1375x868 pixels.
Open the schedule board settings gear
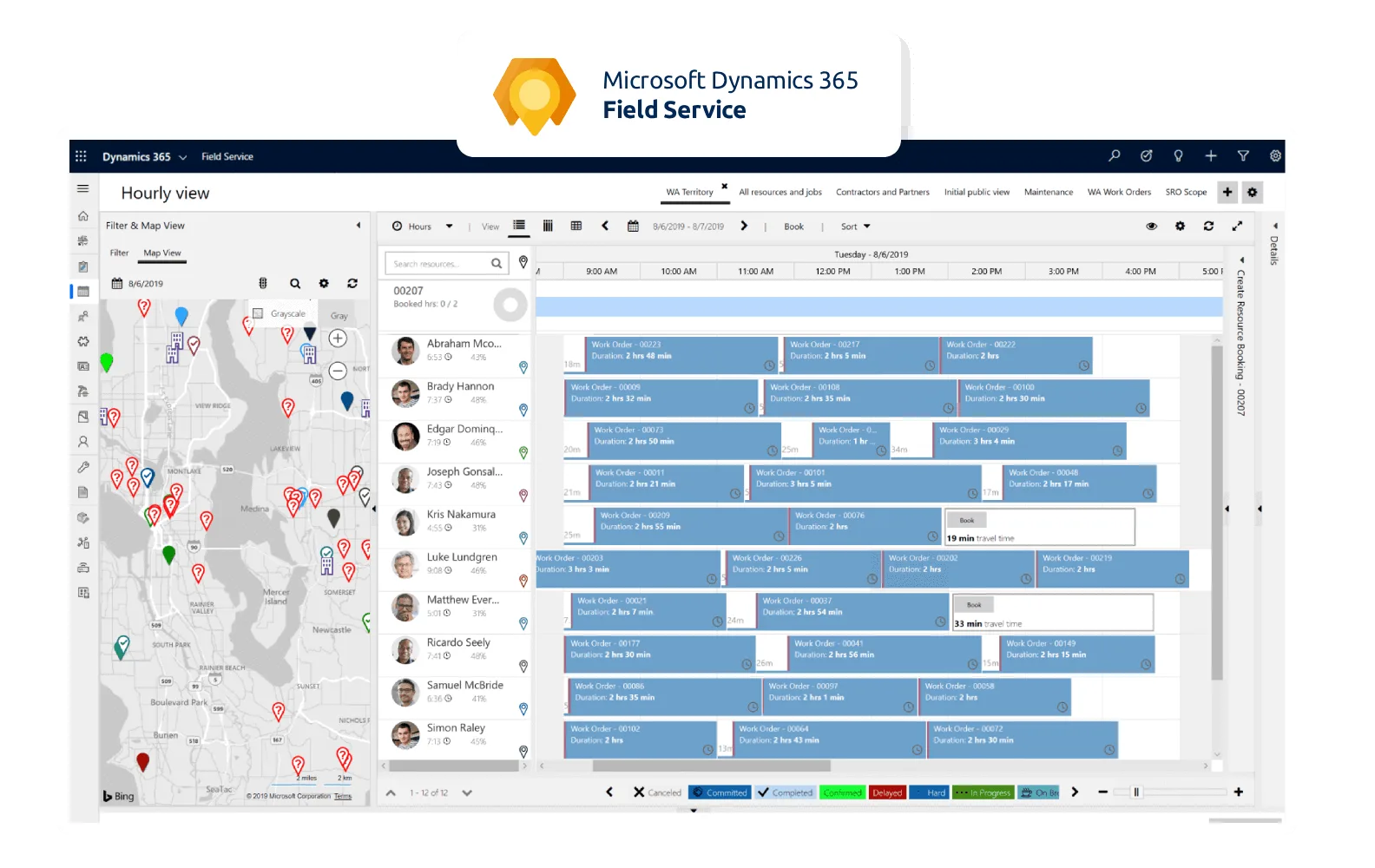coord(1180,227)
